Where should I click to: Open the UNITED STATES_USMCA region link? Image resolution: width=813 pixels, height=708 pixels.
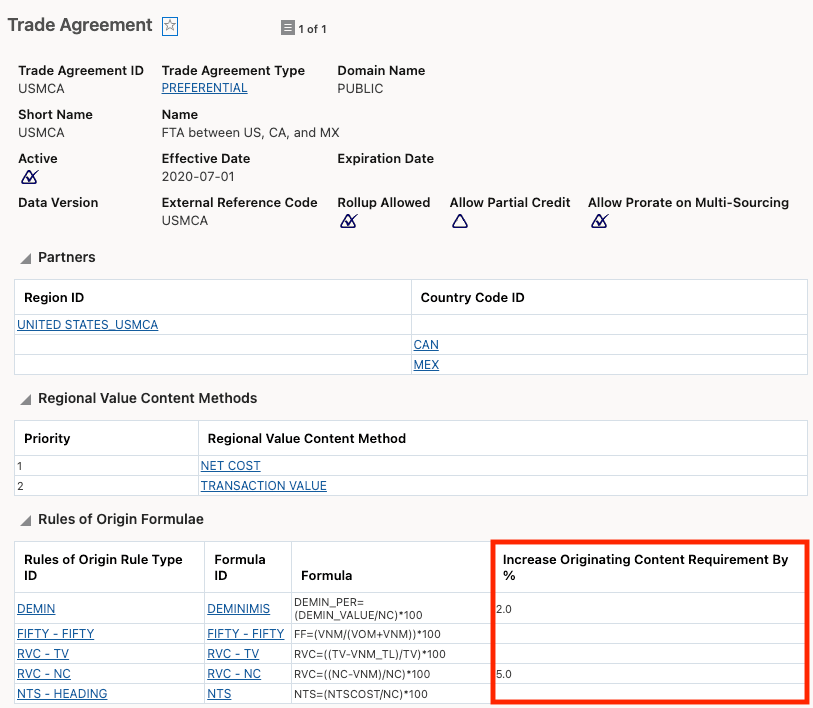point(86,324)
